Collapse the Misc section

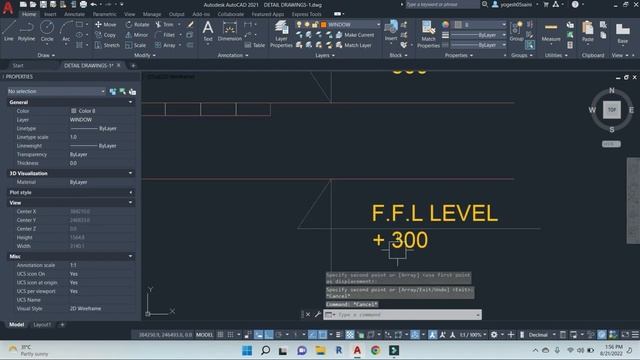tap(131, 256)
